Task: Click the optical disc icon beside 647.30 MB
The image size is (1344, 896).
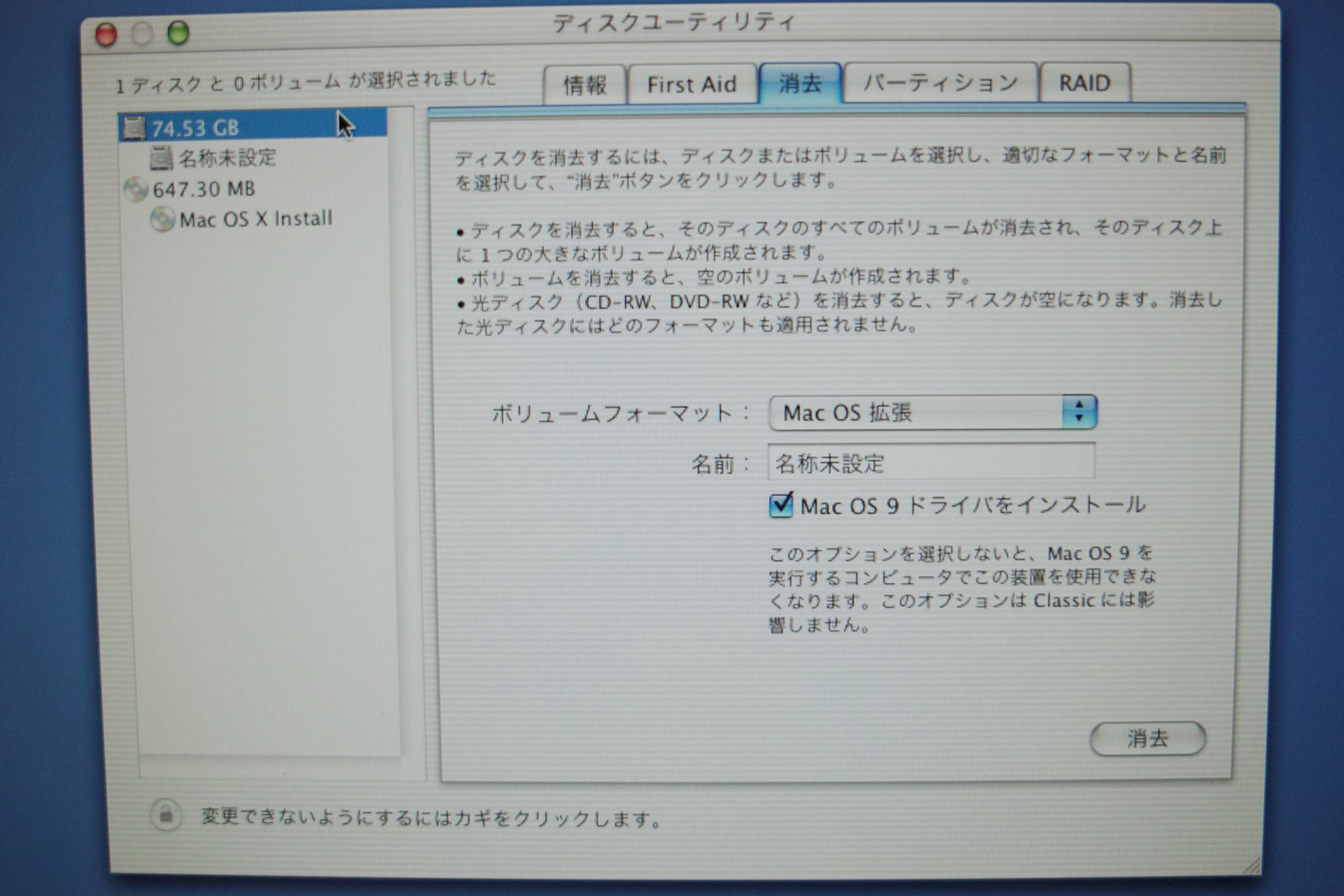Action: pyautogui.click(x=136, y=189)
